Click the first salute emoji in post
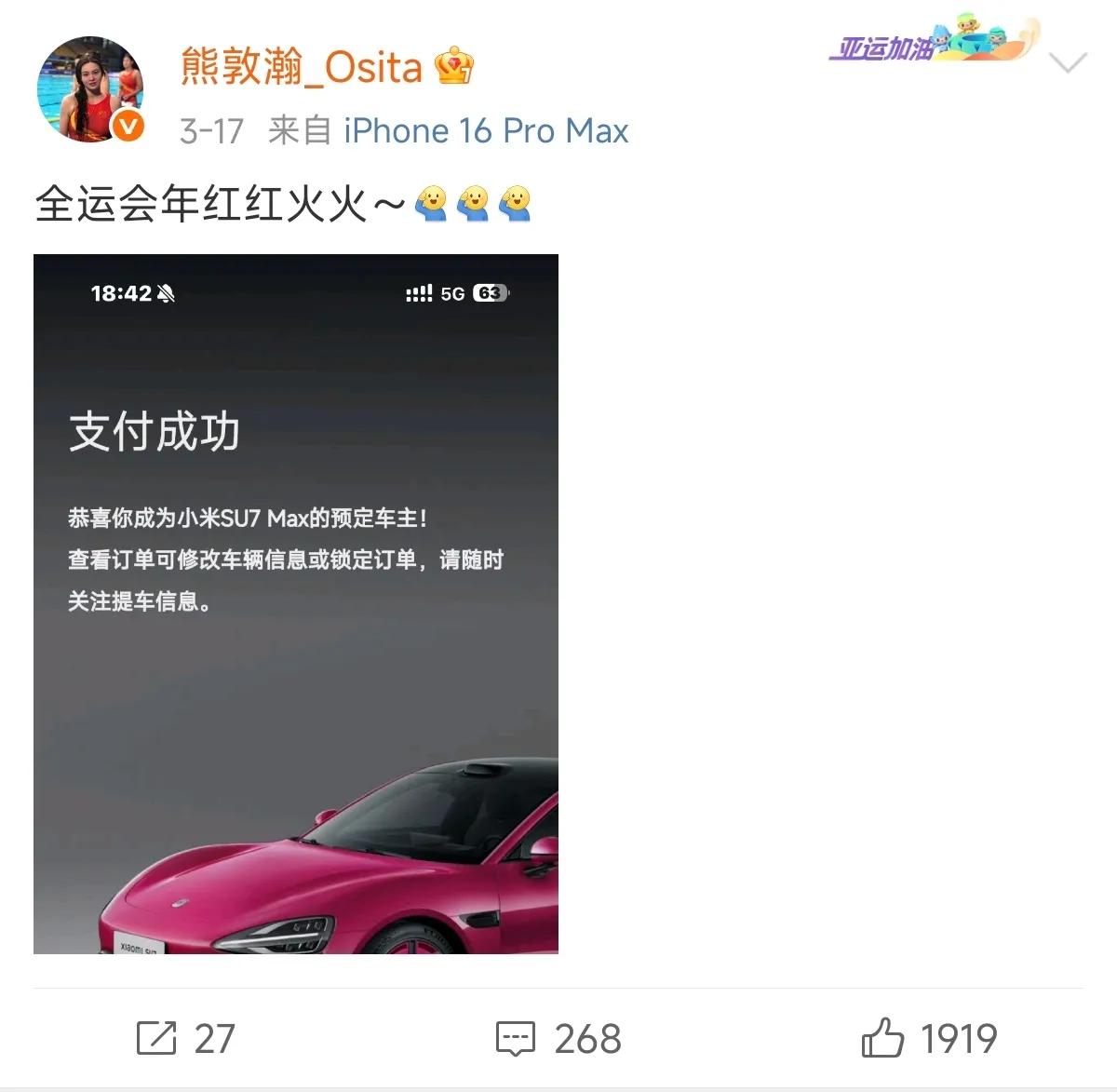 click(431, 203)
